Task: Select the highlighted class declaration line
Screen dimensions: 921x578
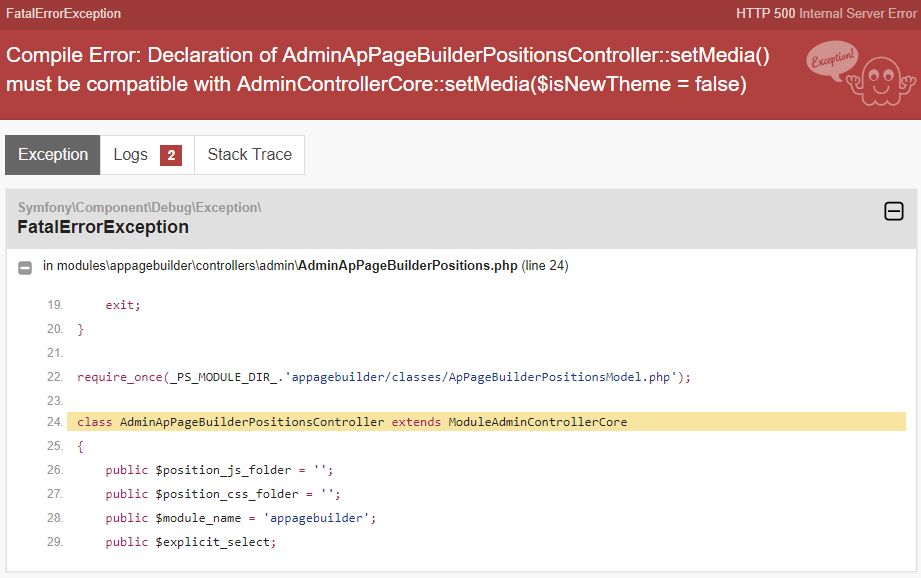Action: (x=352, y=422)
